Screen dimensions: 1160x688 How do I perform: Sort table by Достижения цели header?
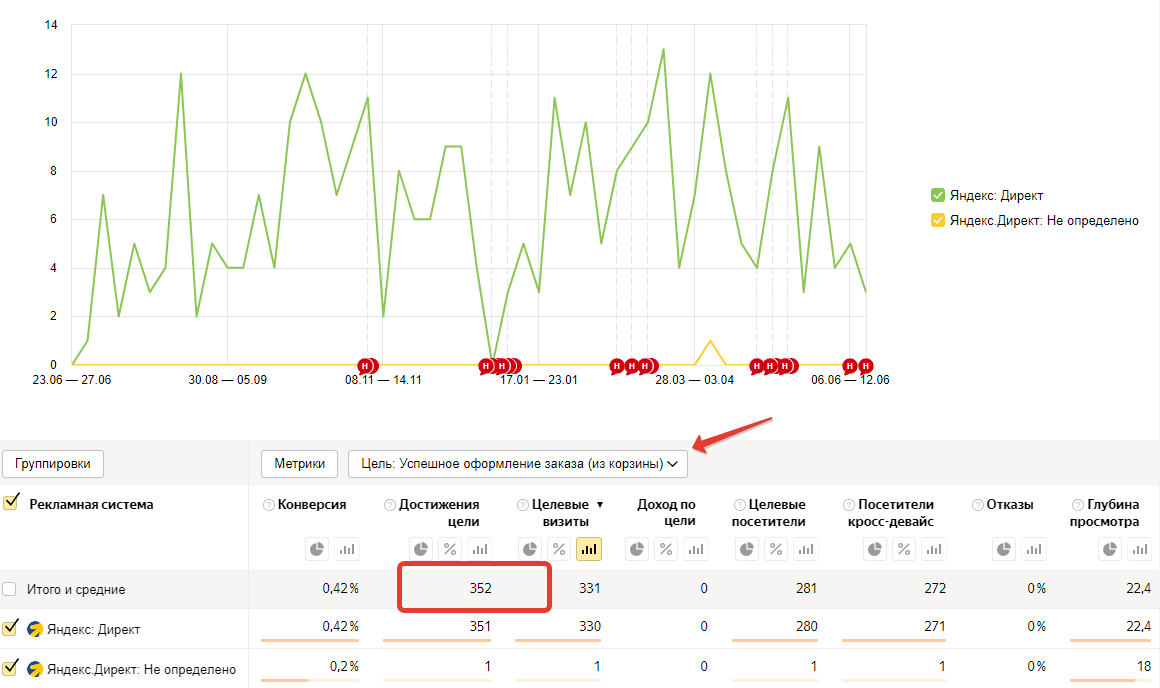(x=439, y=513)
